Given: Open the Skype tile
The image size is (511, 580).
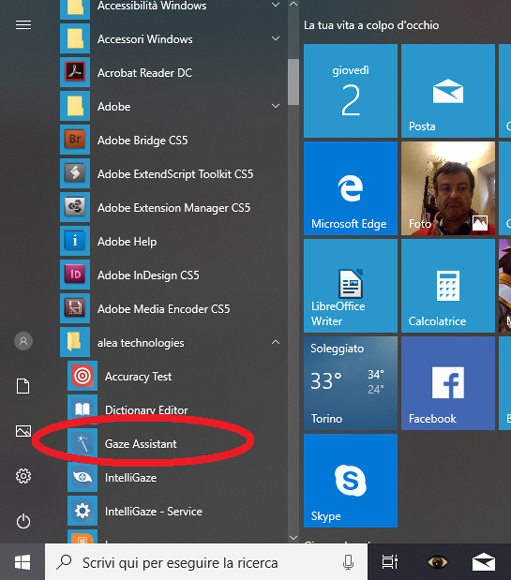Looking at the screenshot, I should 350,480.
